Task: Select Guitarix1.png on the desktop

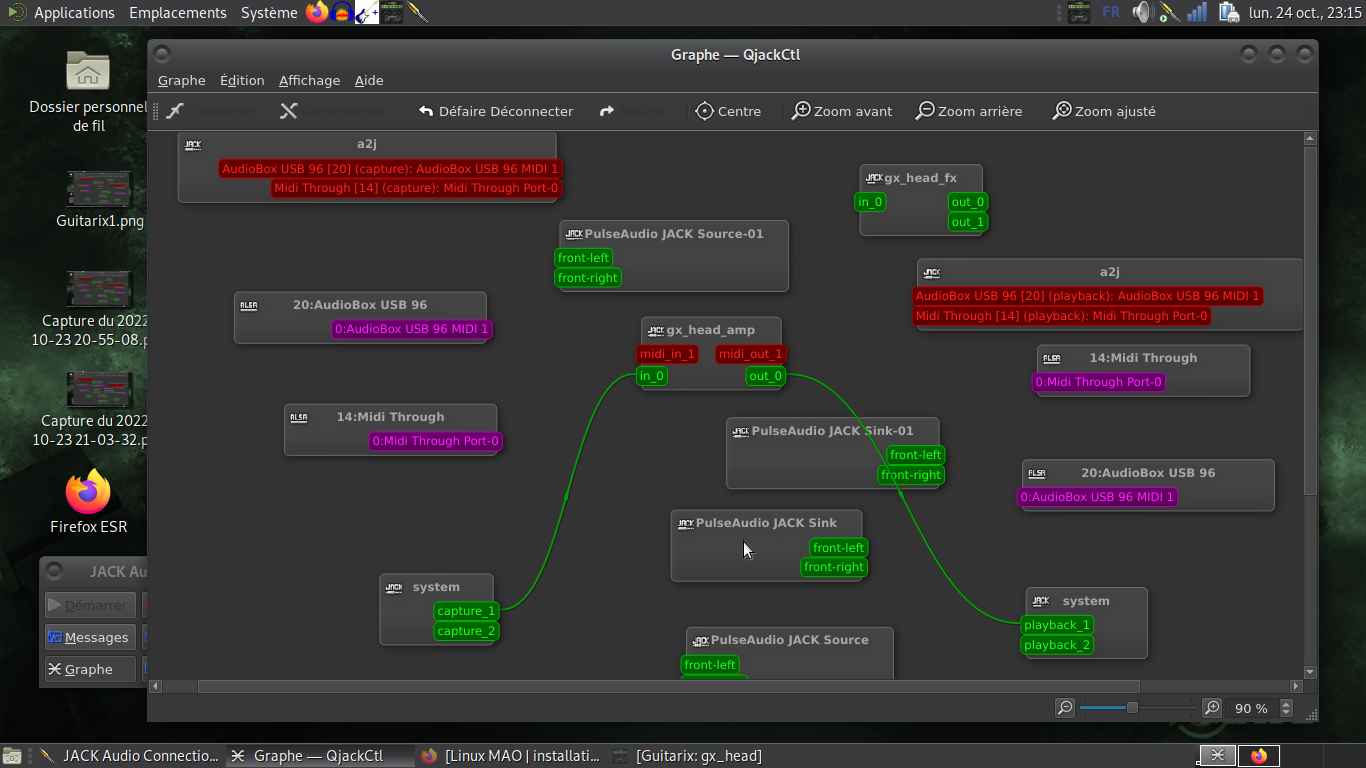Action: 99,200
